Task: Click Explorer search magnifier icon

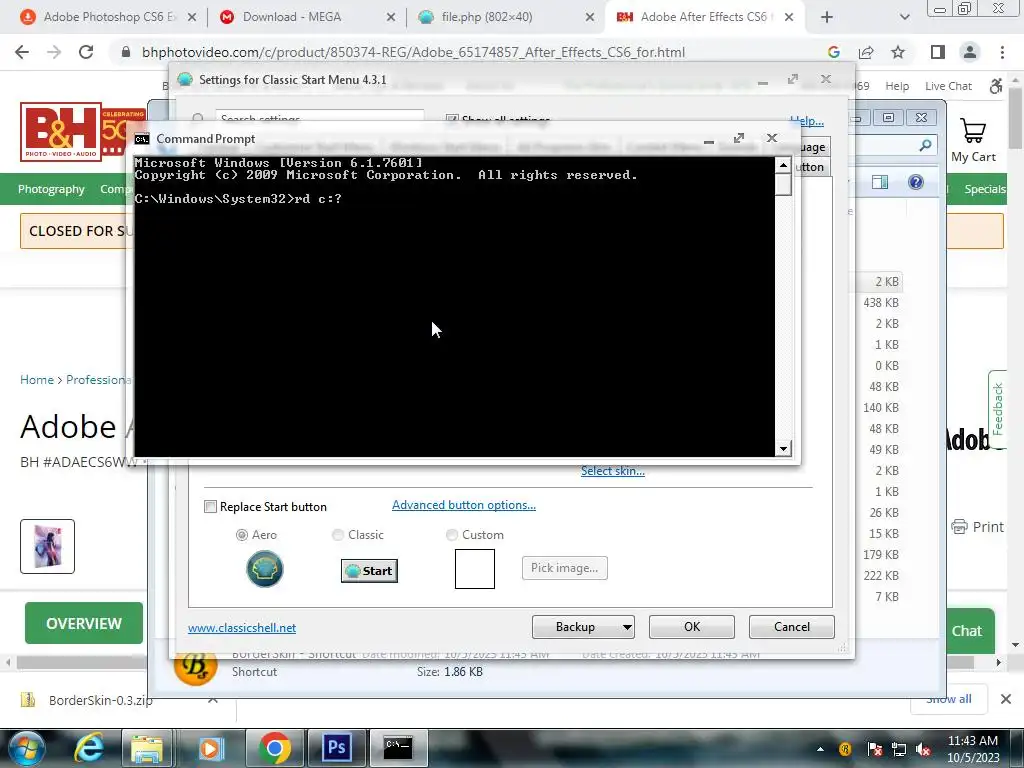Action: [925, 145]
